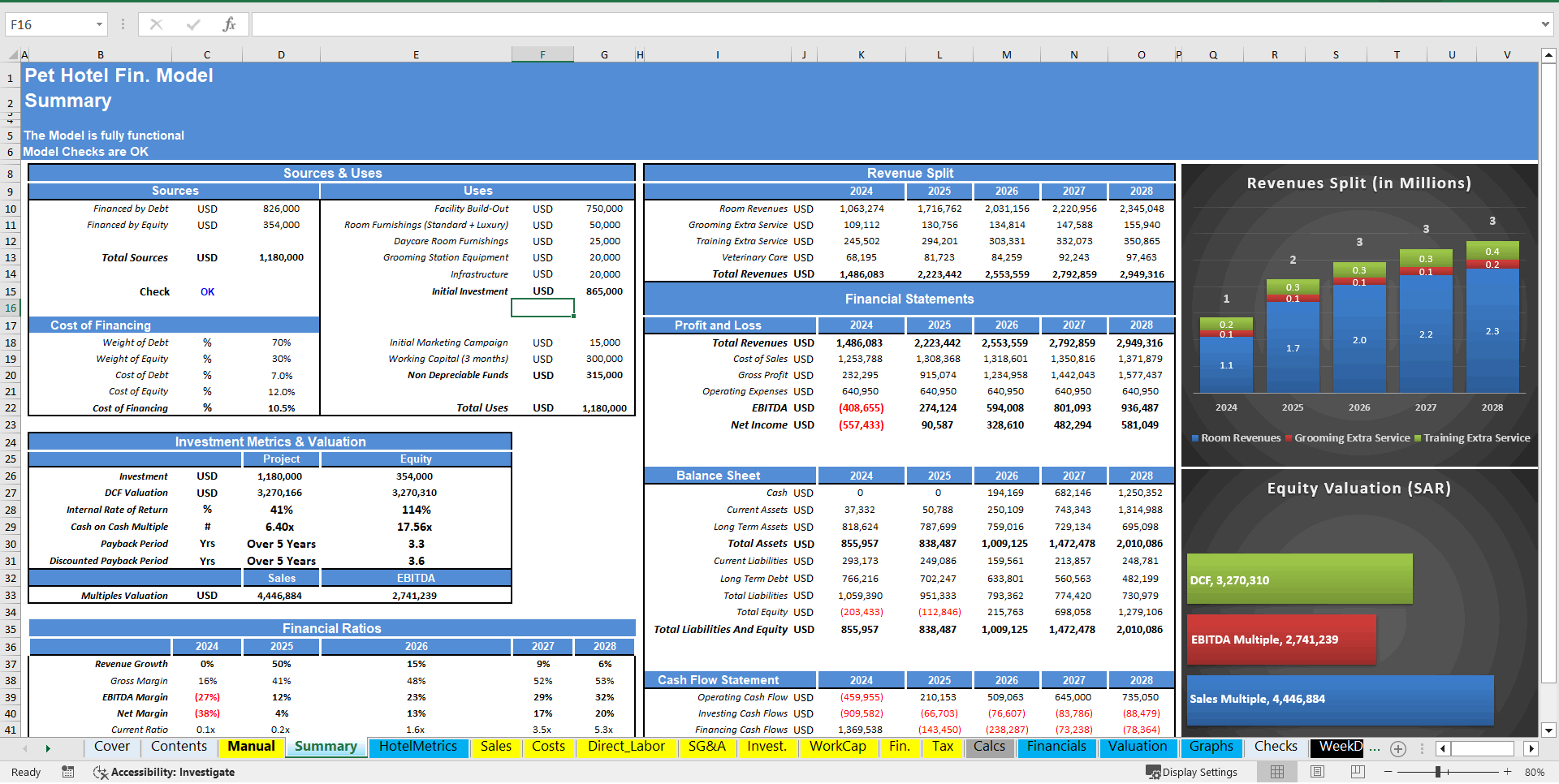Click the Enter checkmark formula icon
Screen dimensions: 1559x784
point(193,24)
